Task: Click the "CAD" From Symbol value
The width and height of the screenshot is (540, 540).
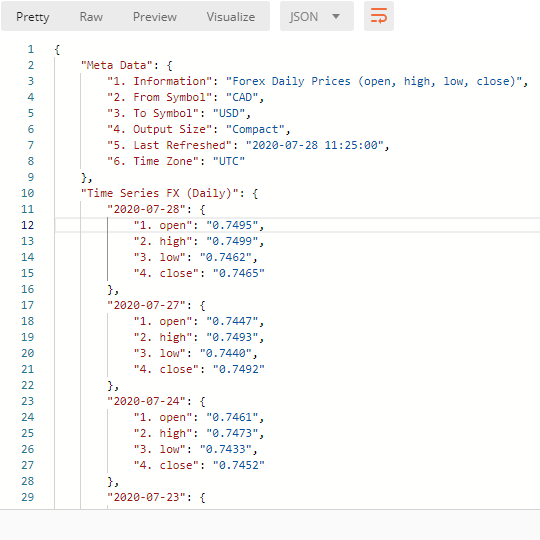Action: (x=242, y=97)
